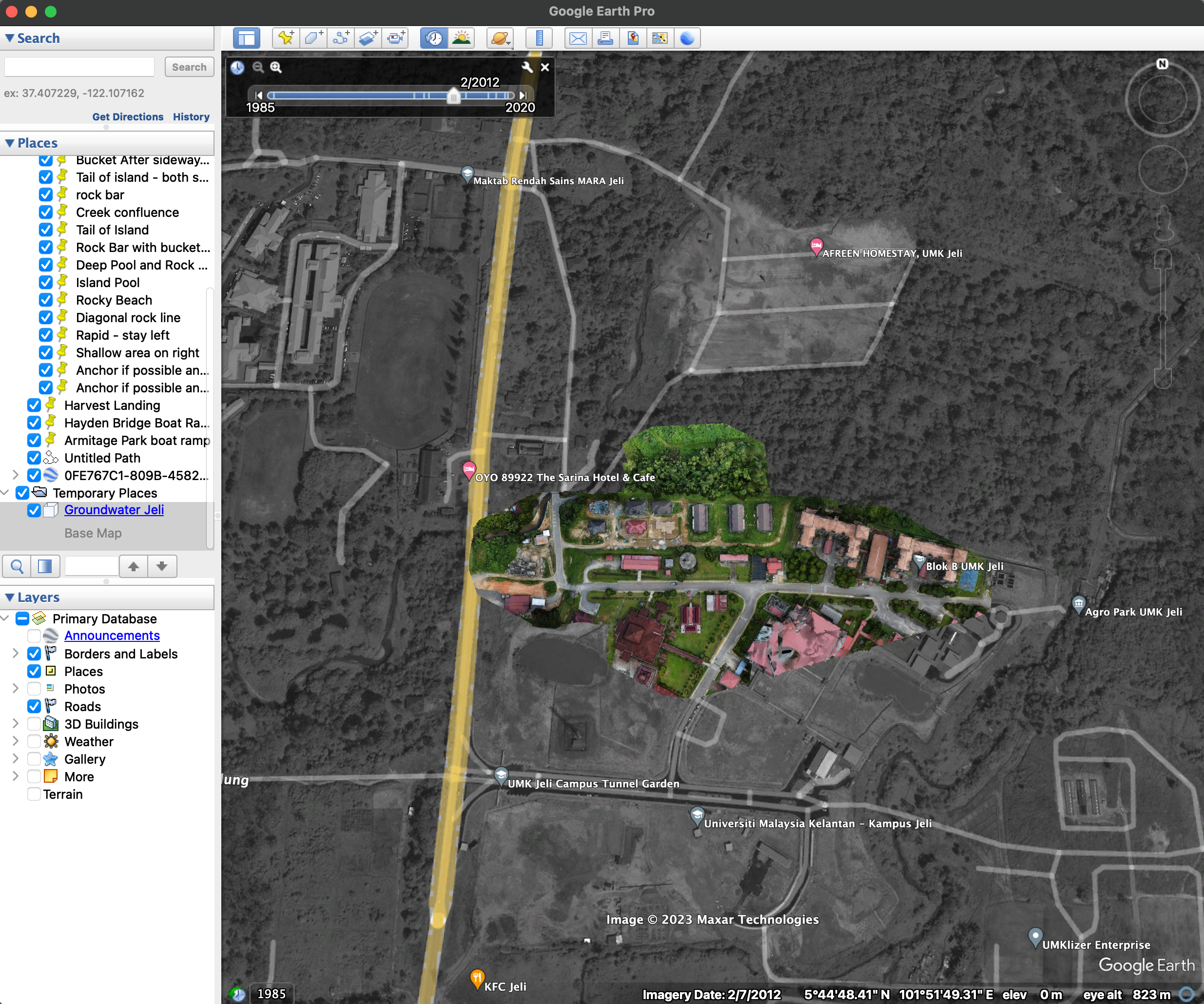Collapse Temporary Places folder
Screen dimensions: 1204x1004
[x=4, y=493]
